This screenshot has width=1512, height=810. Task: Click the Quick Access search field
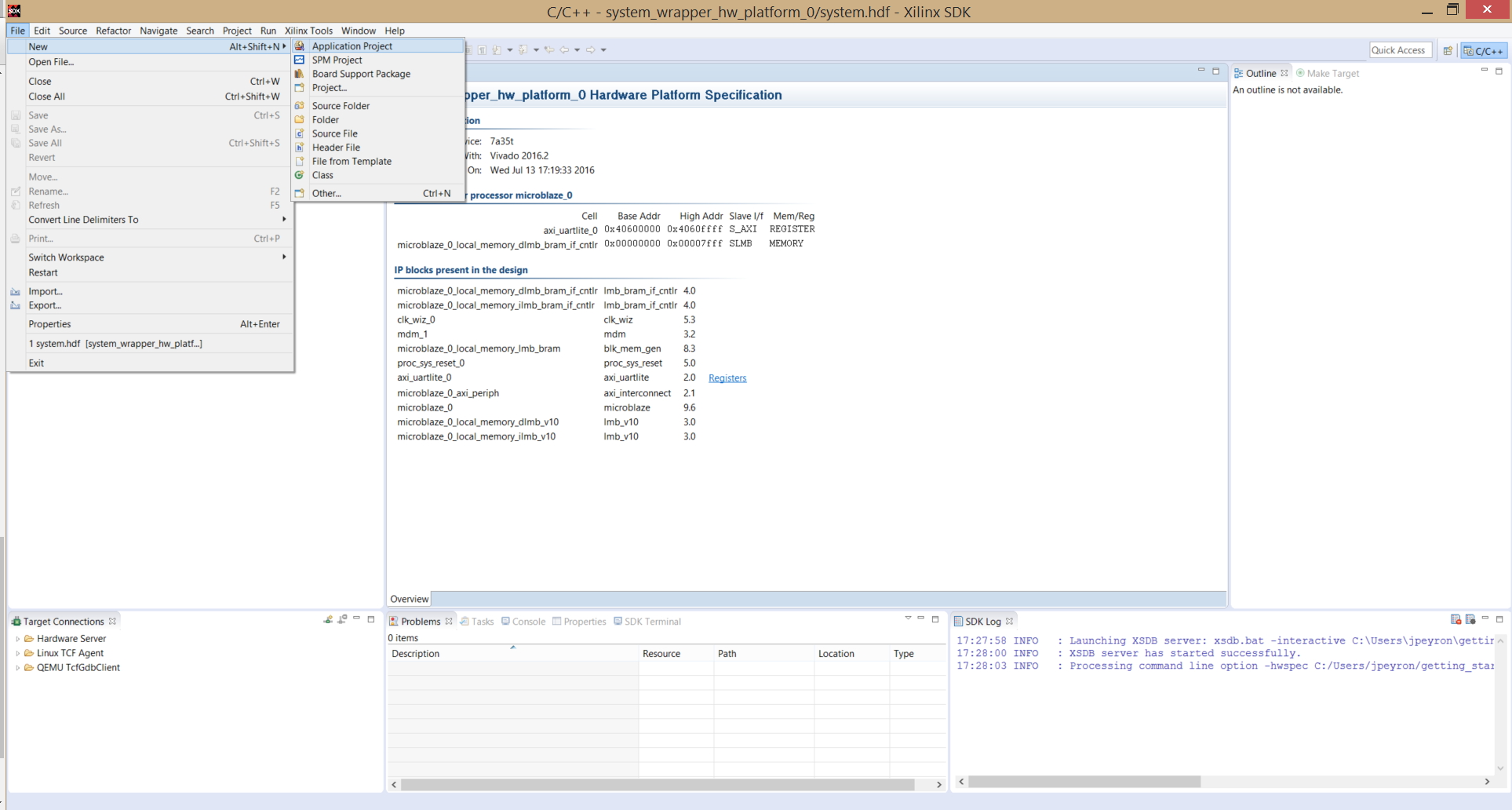[x=1401, y=50]
